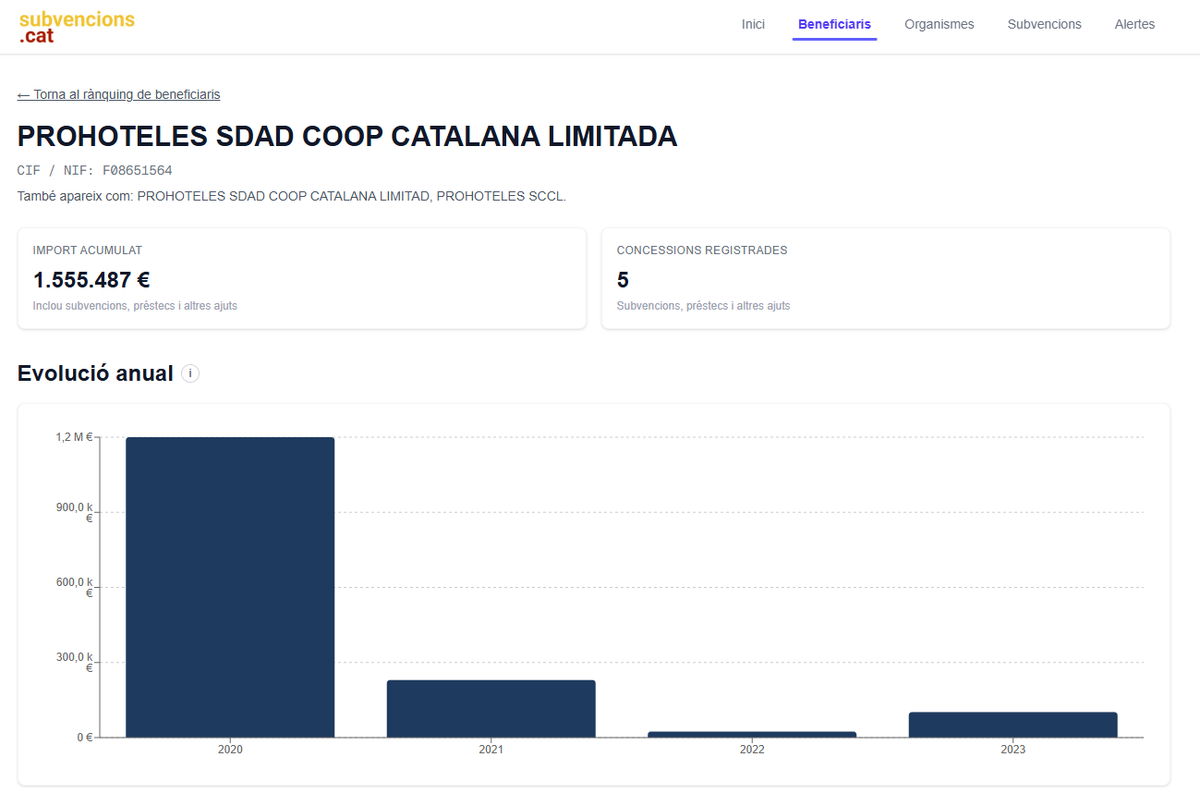Click the concessions count value 5

(x=623, y=280)
